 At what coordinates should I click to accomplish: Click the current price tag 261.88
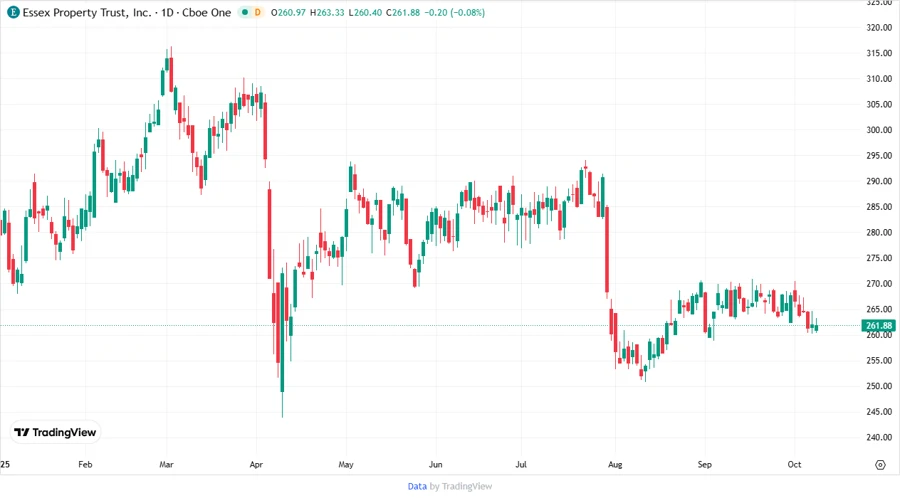(879, 325)
